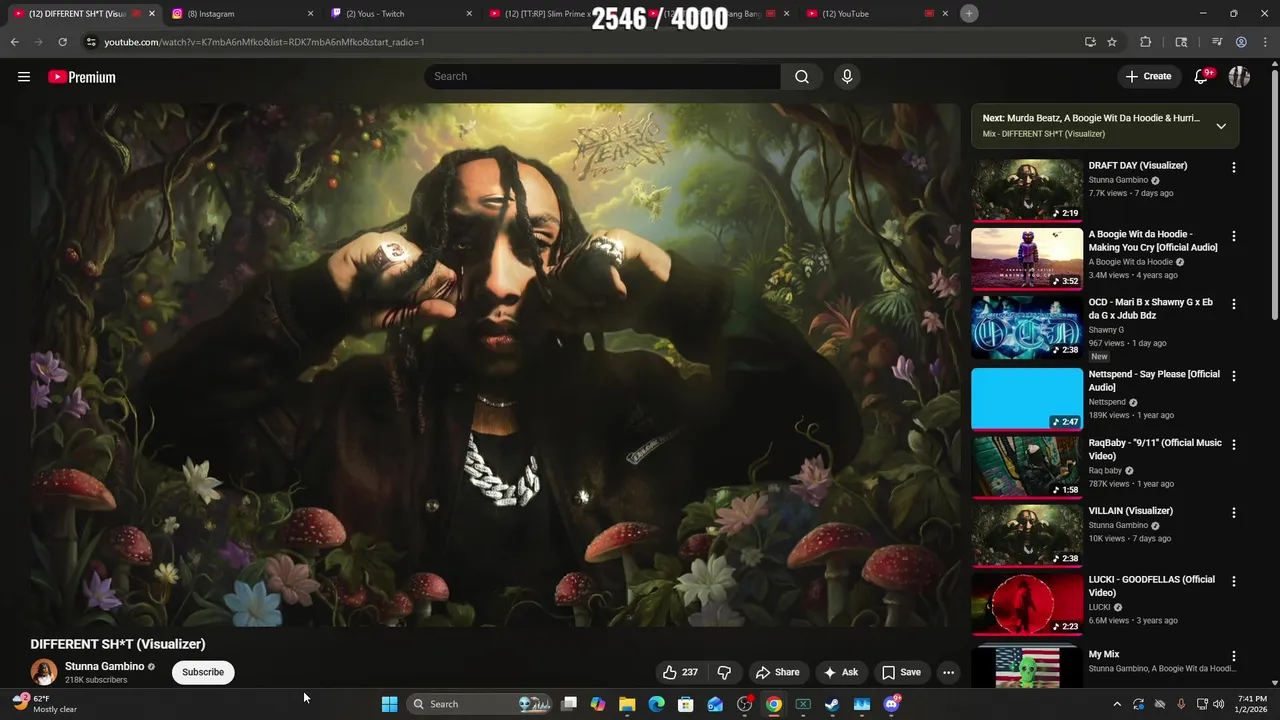Open options menu for LUCKI GOODFELLAS

(x=1233, y=581)
